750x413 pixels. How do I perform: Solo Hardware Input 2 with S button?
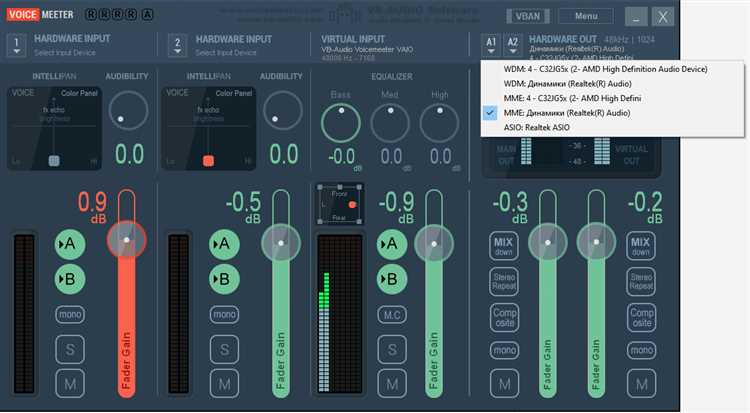coord(223,350)
